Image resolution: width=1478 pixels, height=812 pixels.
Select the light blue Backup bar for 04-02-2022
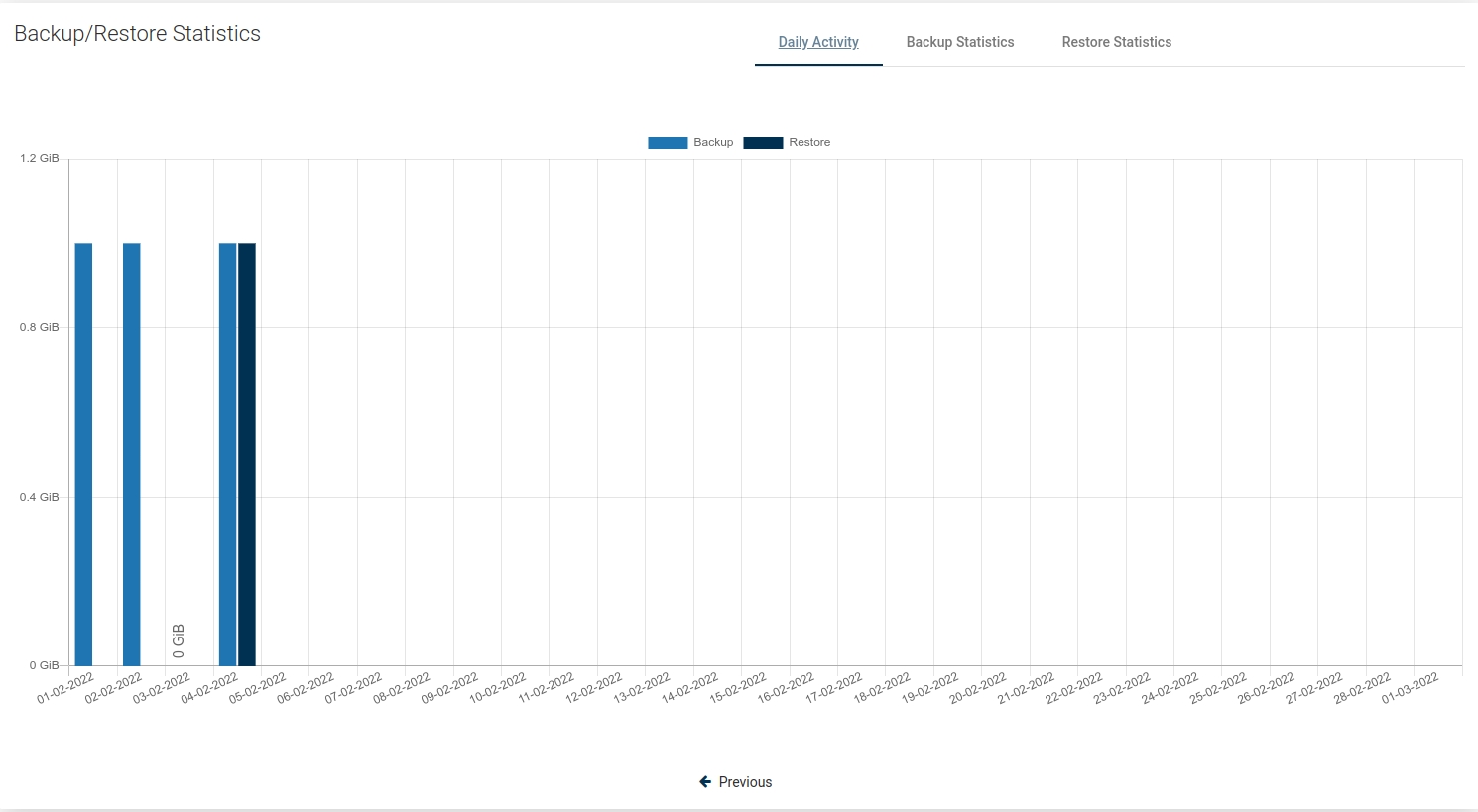tap(227, 454)
